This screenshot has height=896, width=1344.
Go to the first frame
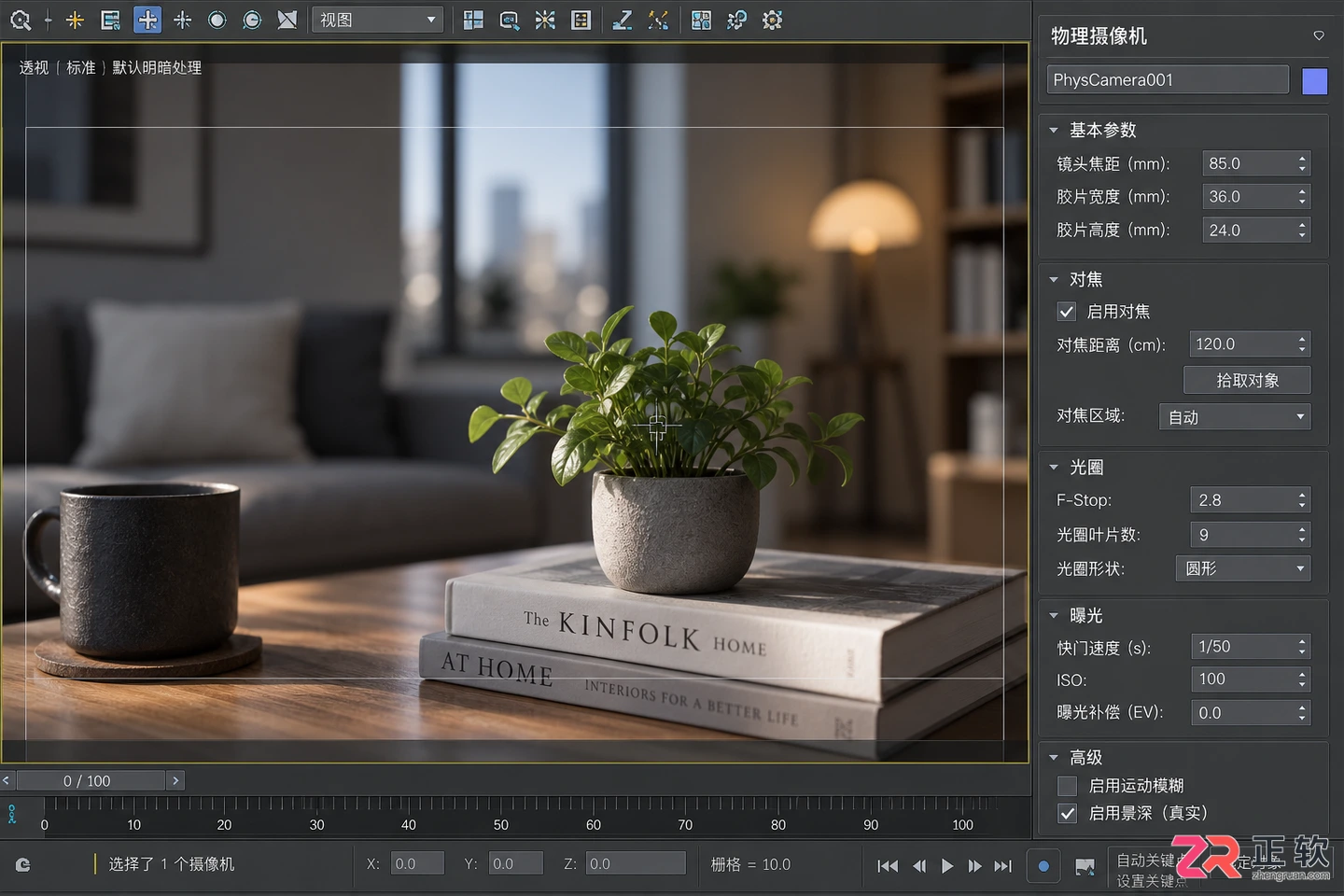click(x=888, y=866)
